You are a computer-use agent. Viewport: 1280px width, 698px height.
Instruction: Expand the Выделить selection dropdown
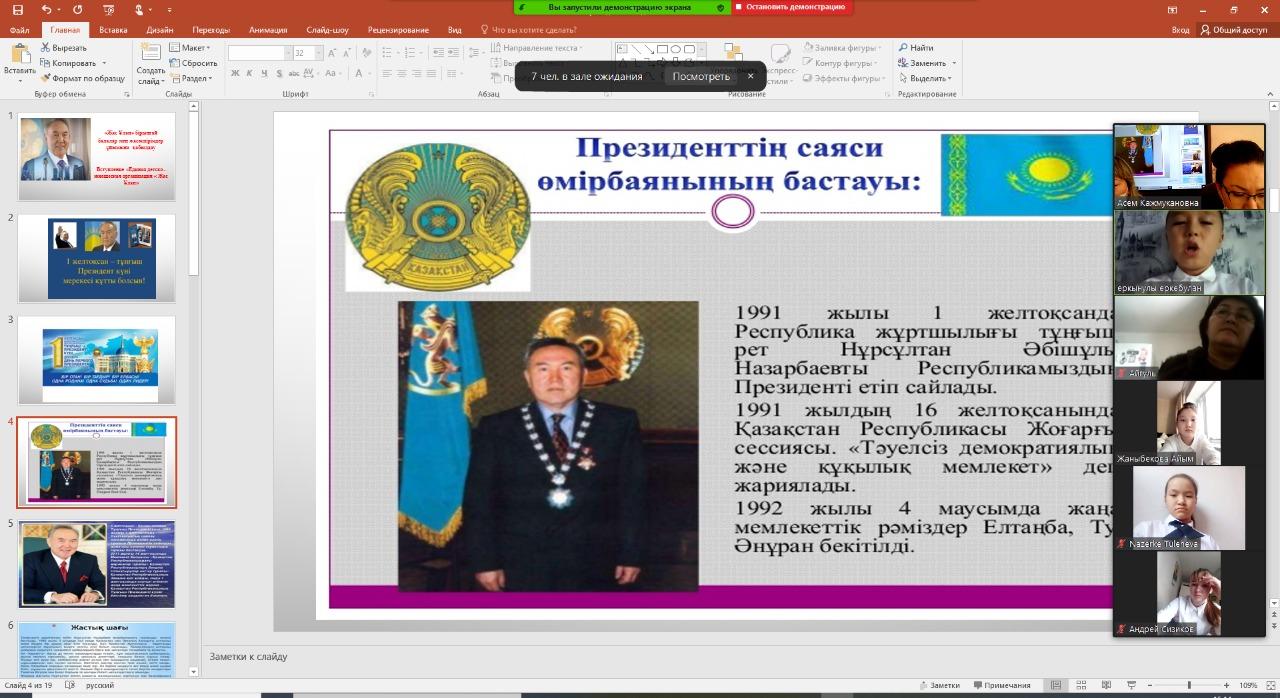pyautogui.click(x=926, y=78)
